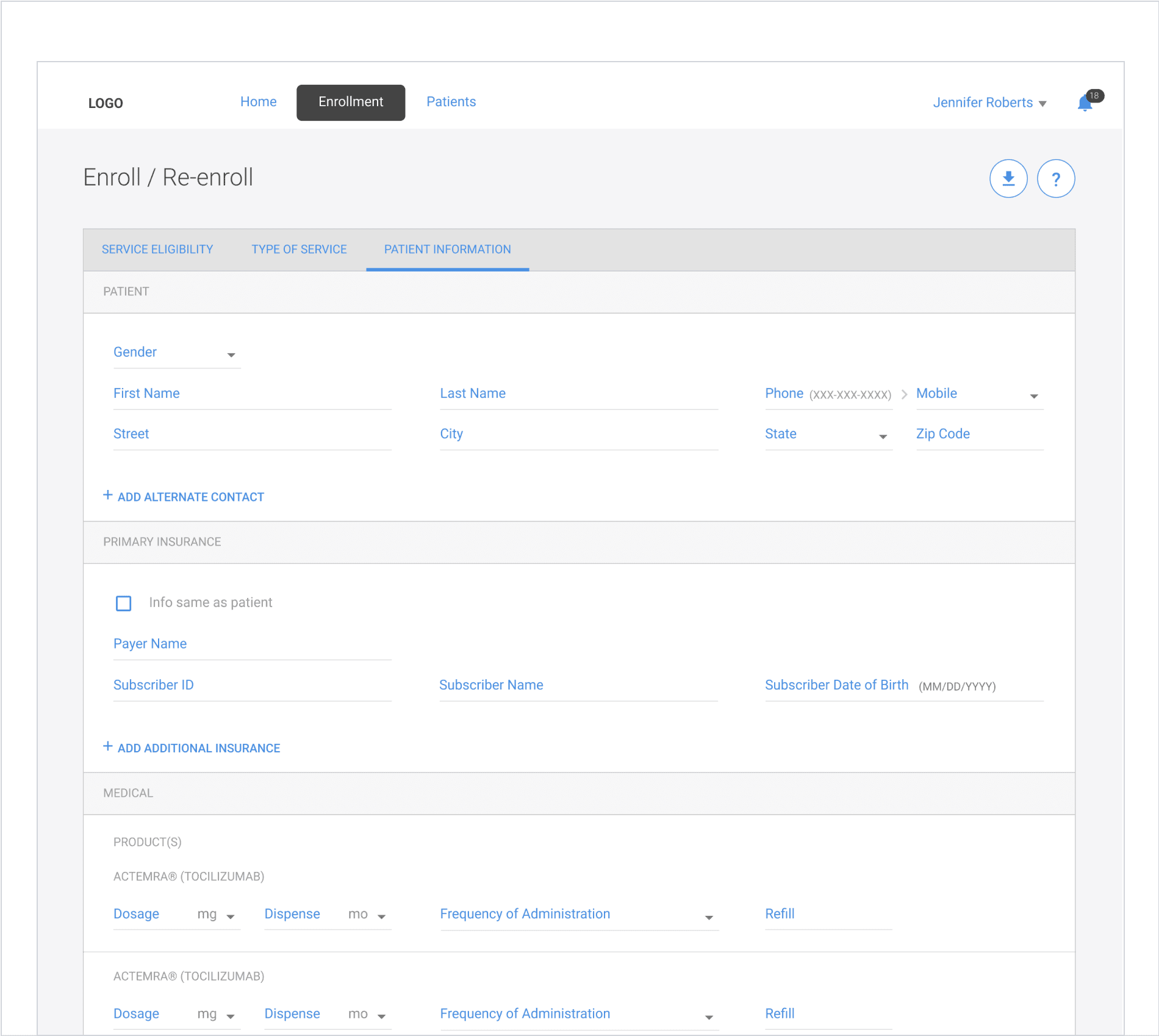This screenshot has width=1159, height=1036.
Task: Open Jennifer Roberts user menu
Action: pyautogui.click(x=989, y=103)
